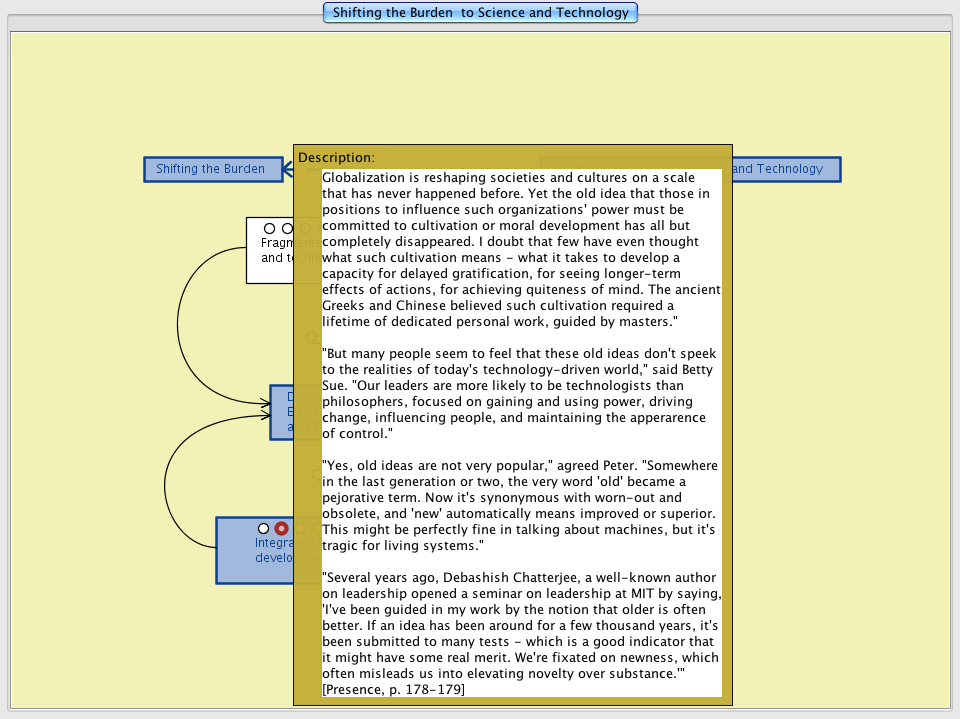
Task: Click the title button 'Shifting the Burden to Science and Technology'
Action: click(x=480, y=13)
